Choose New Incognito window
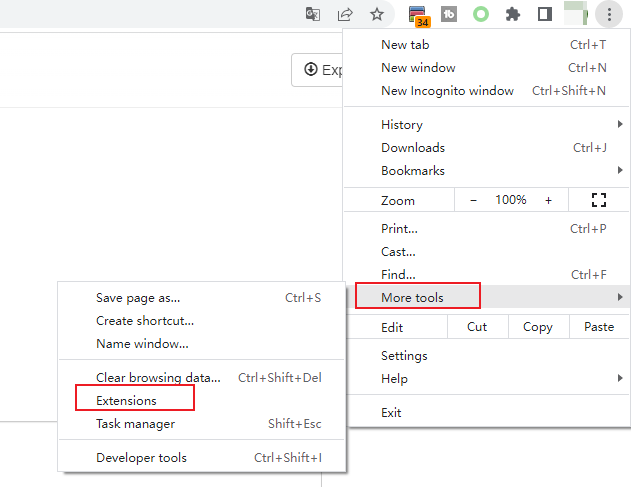 [447, 91]
